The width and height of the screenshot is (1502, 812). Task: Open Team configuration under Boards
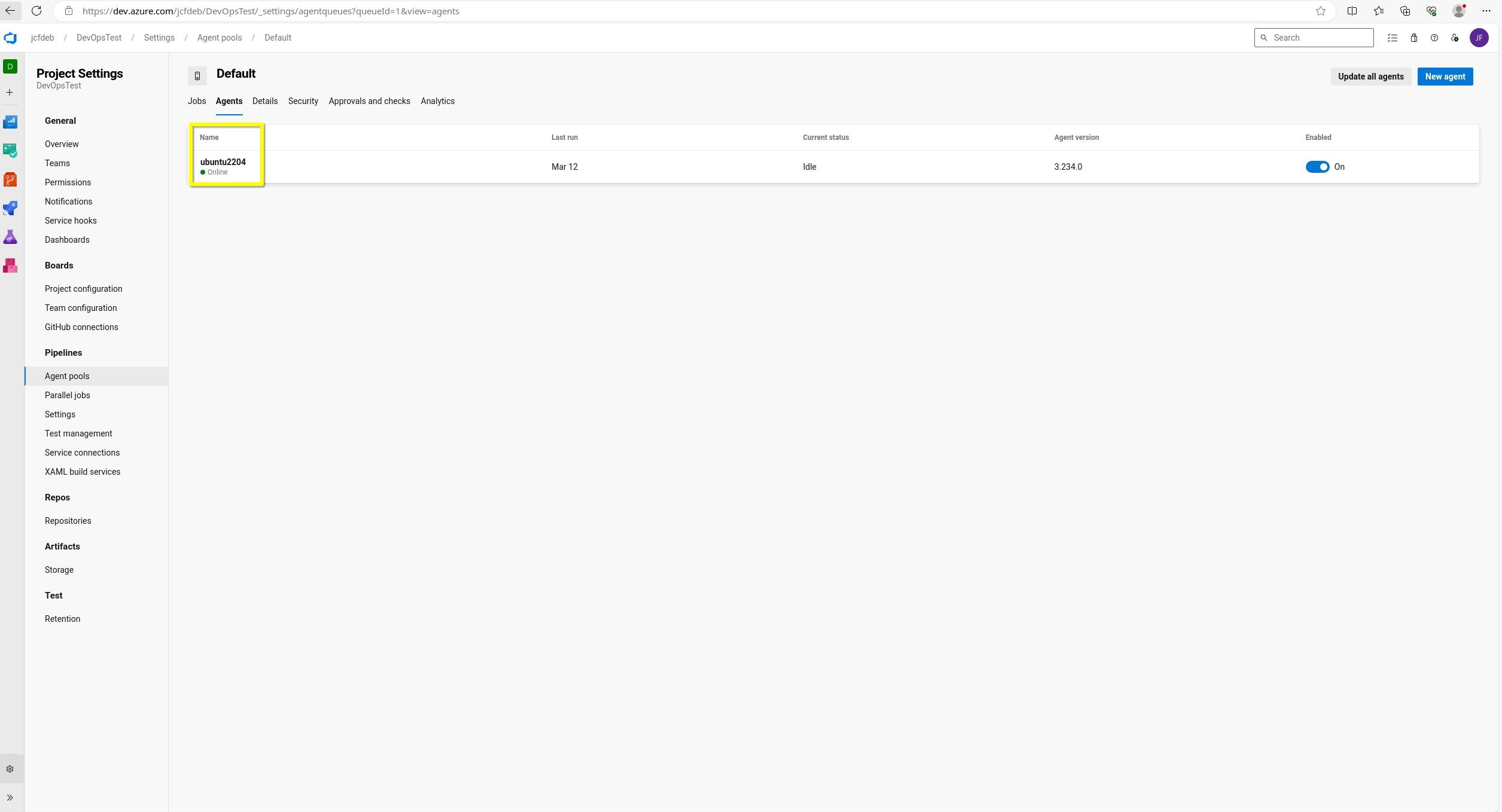(x=81, y=308)
